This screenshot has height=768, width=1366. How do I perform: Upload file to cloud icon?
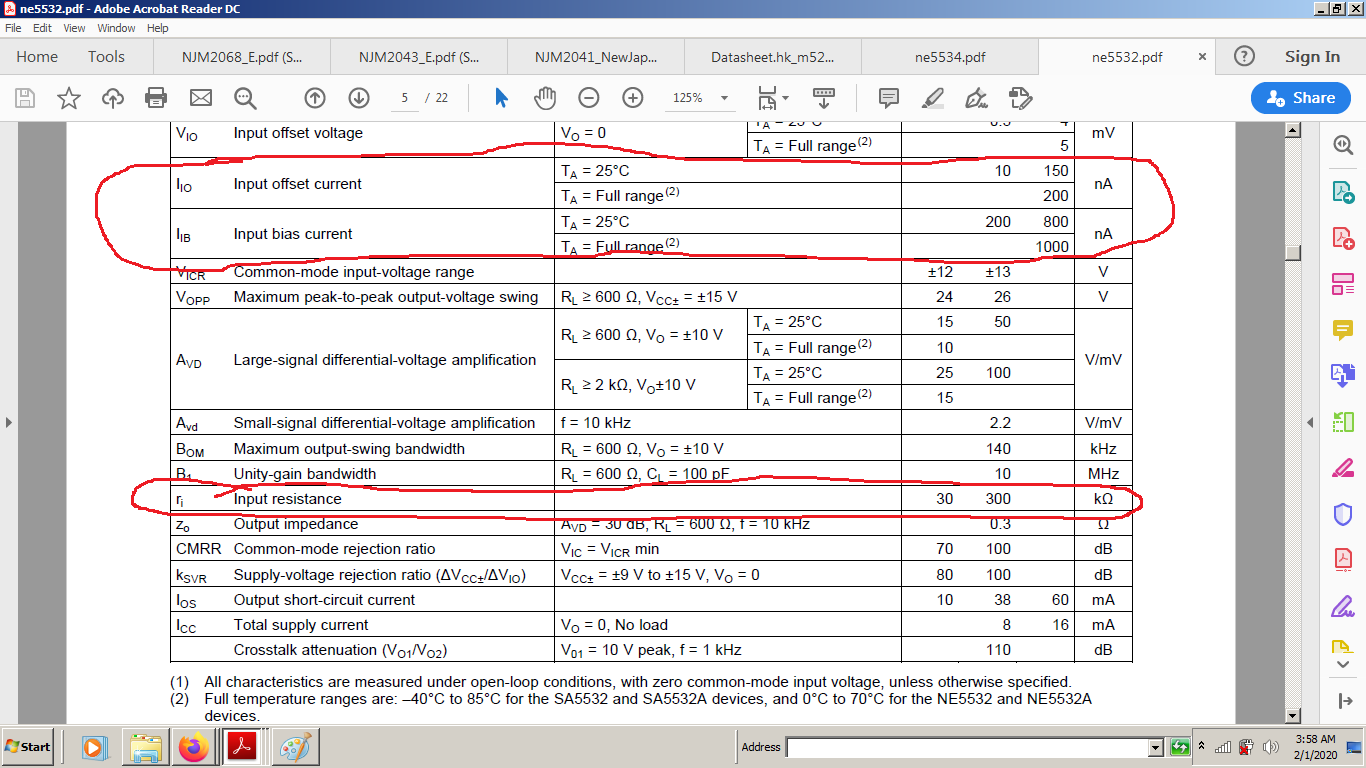113,98
